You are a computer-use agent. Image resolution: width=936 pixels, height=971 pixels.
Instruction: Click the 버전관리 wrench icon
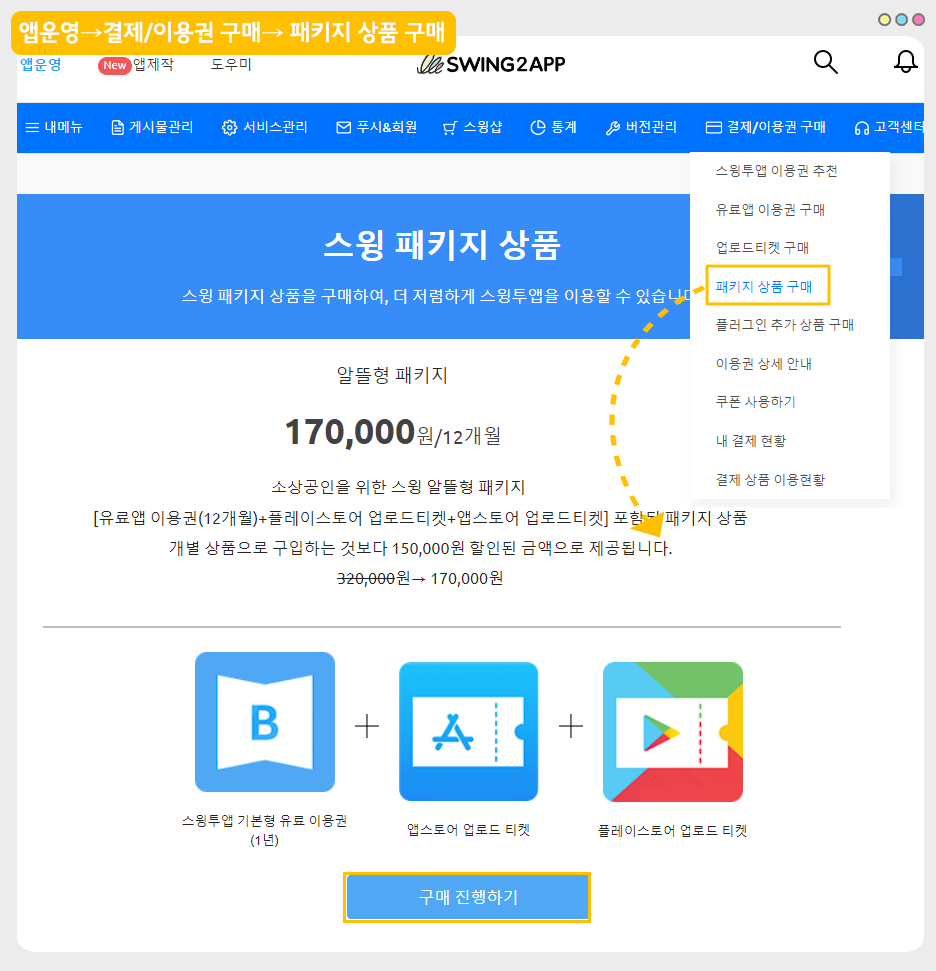point(613,128)
